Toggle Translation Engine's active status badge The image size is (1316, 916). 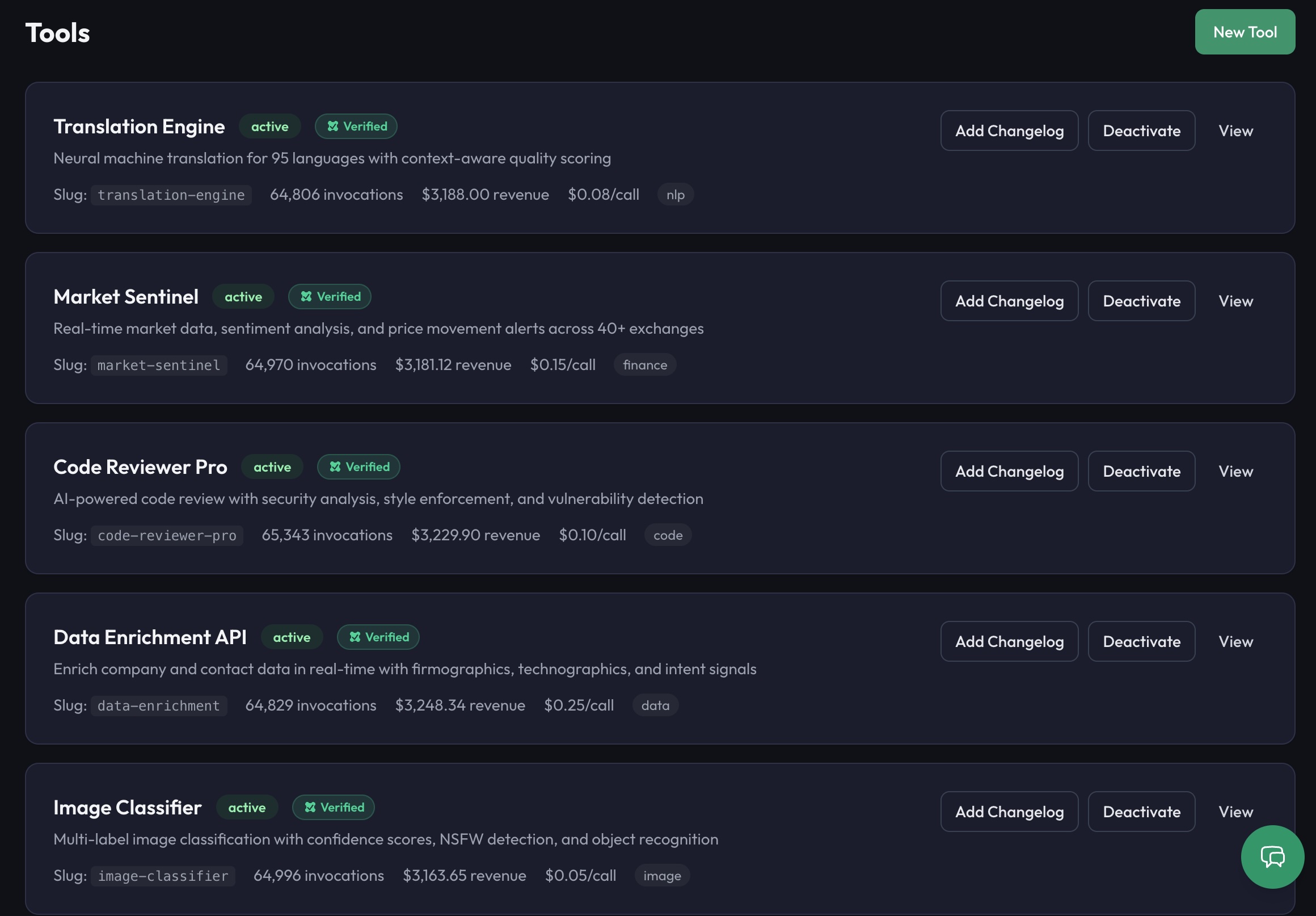point(269,126)
